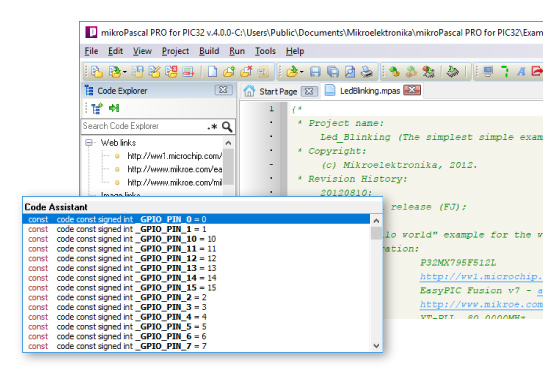Viewport: 543px width, 373px height.
Task: Select _GPIO_PIN_10 = 10 in Code Assistant
Action: (x=196, y=239)
